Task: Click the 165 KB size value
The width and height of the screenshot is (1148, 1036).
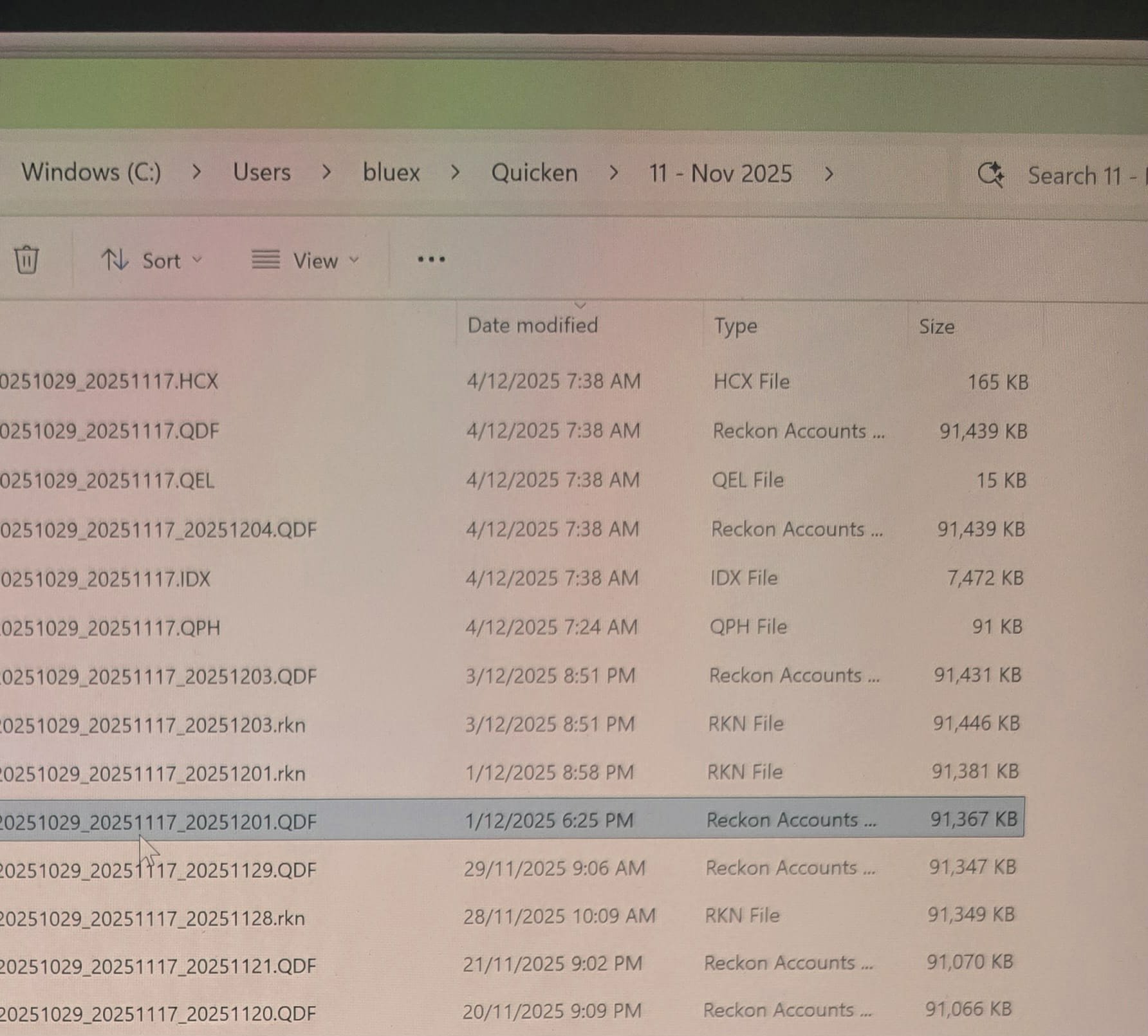Action: 998,382
